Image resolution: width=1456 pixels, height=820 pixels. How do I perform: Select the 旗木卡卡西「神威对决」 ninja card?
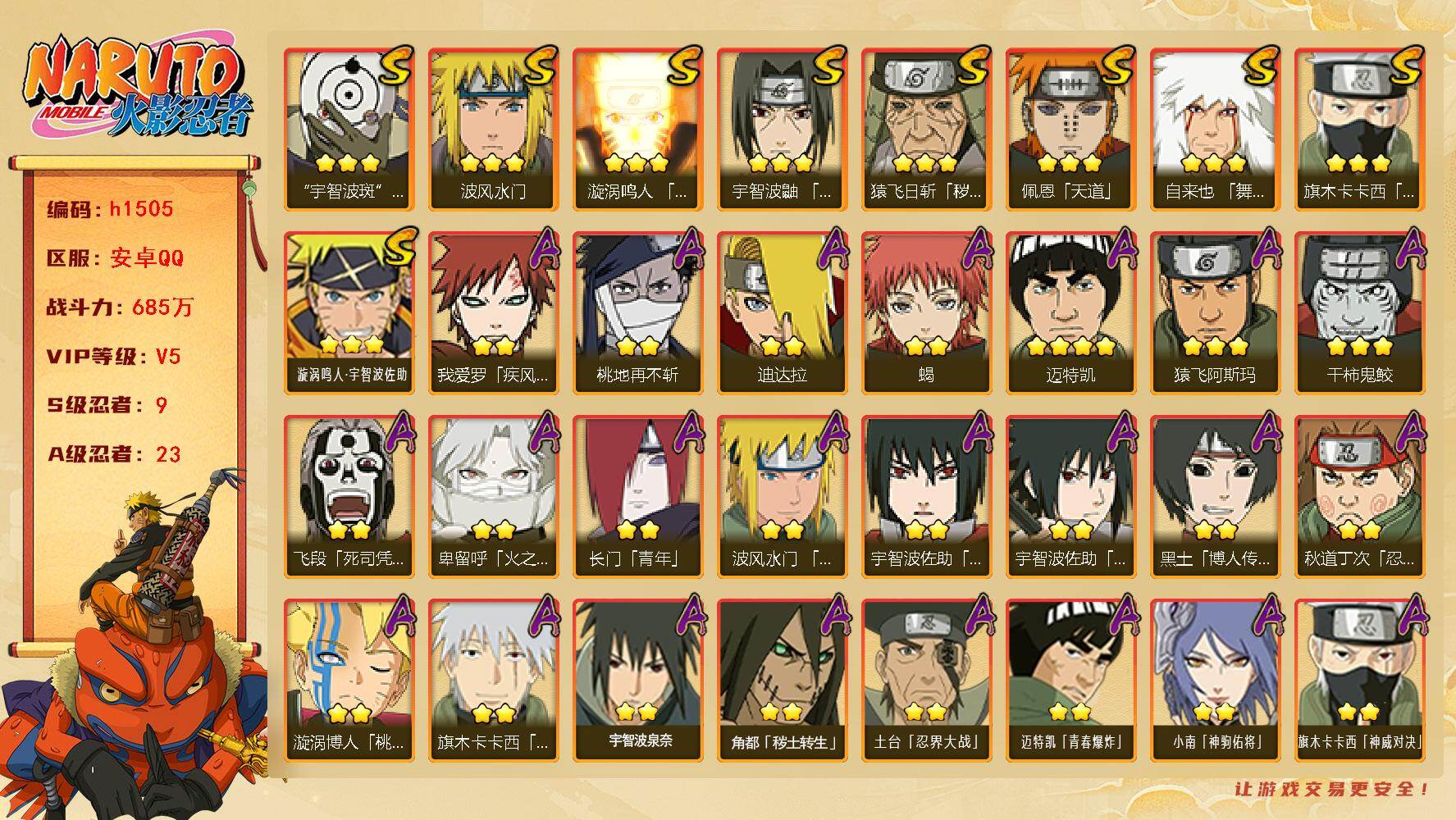pyautogui.click(x=1360, y=681)
